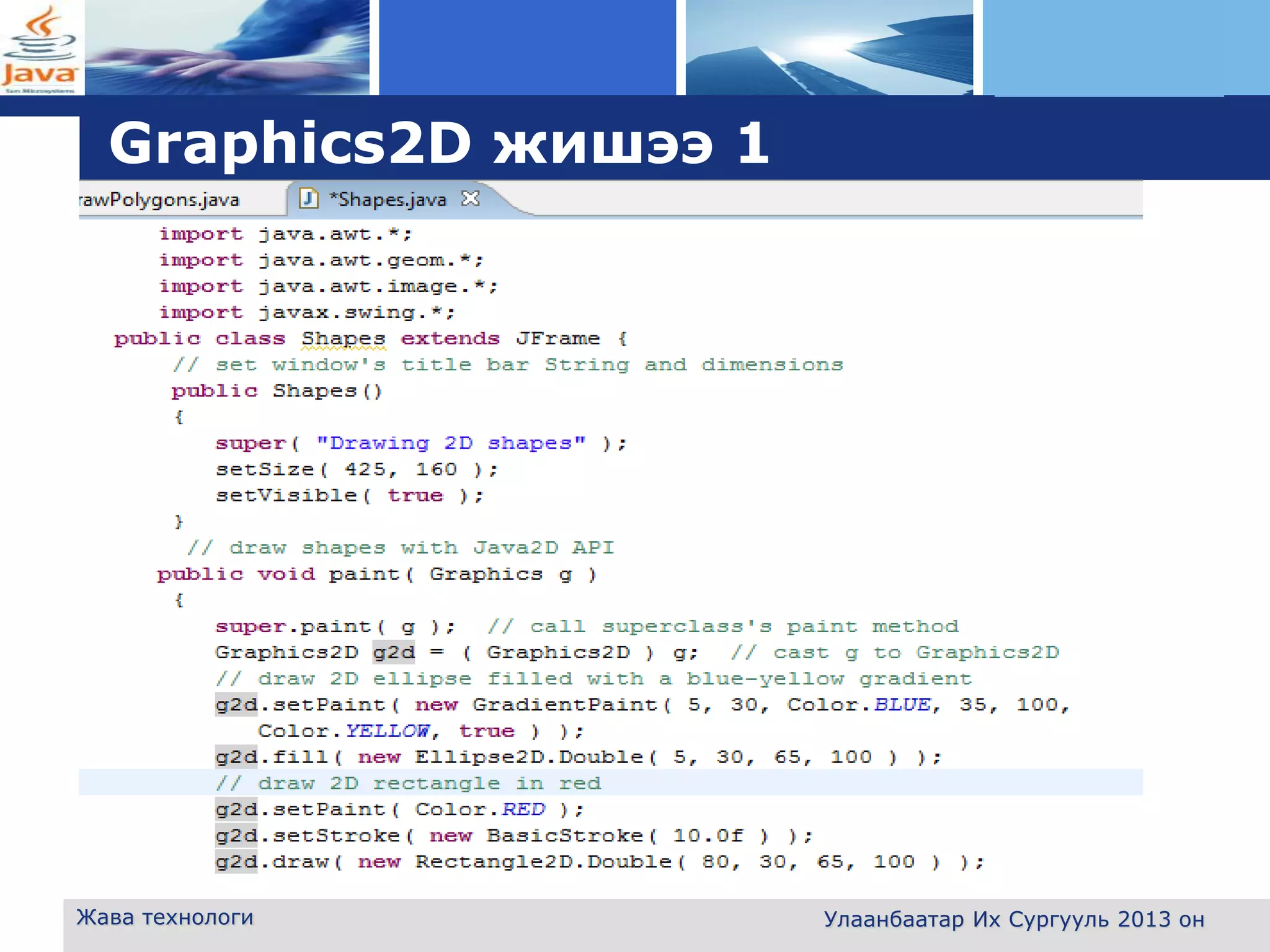The height and width of the screenshot is (952, 1270).
Task: Click the public void paint method signature
Action: tap(376, 575)
